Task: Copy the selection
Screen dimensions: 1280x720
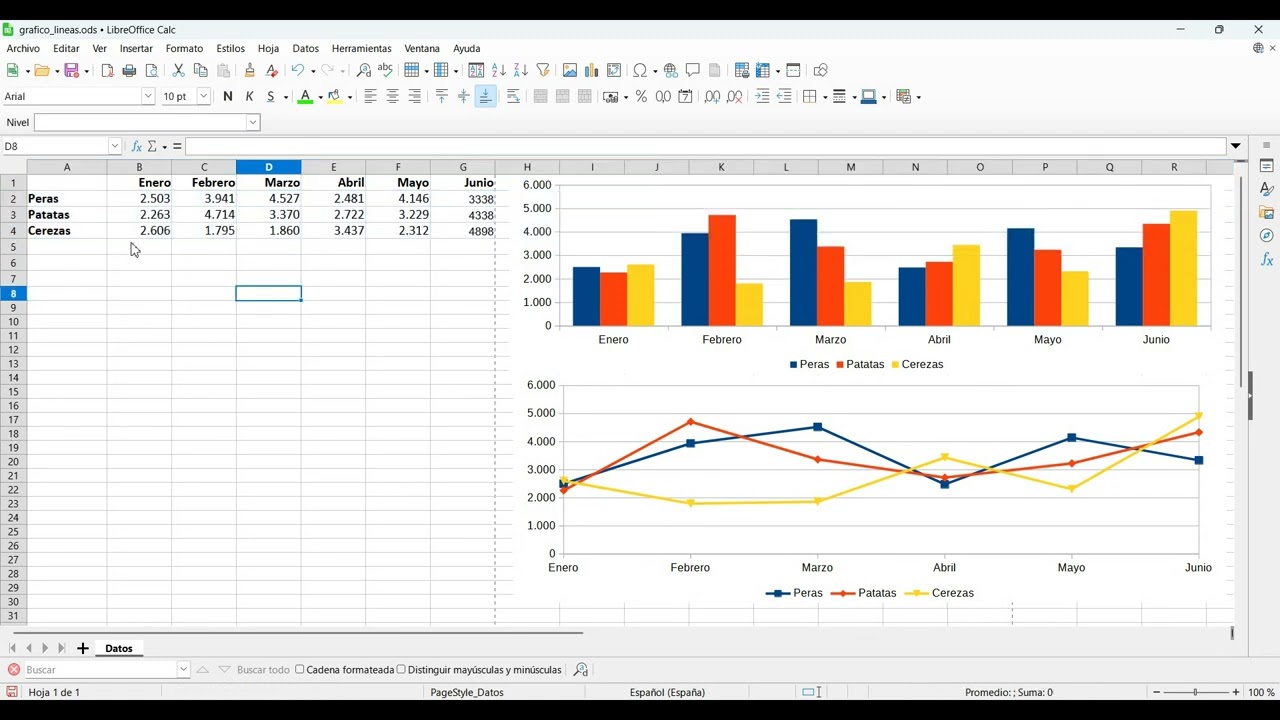Action: [200, 70]
